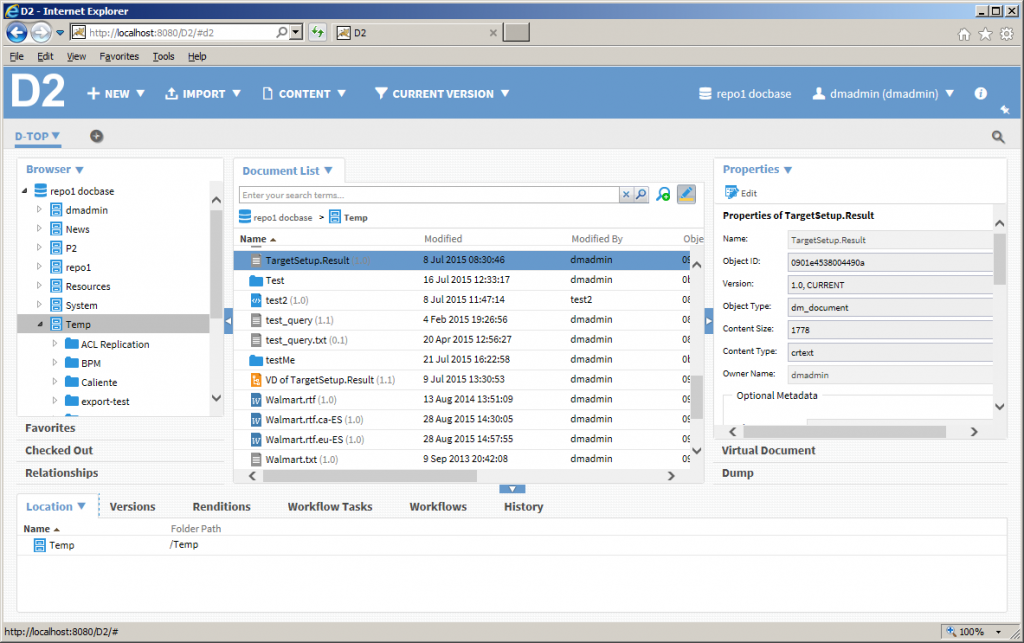Open the CONTENT dropdown
This screenshot has height=643, width=1024.
305,93
